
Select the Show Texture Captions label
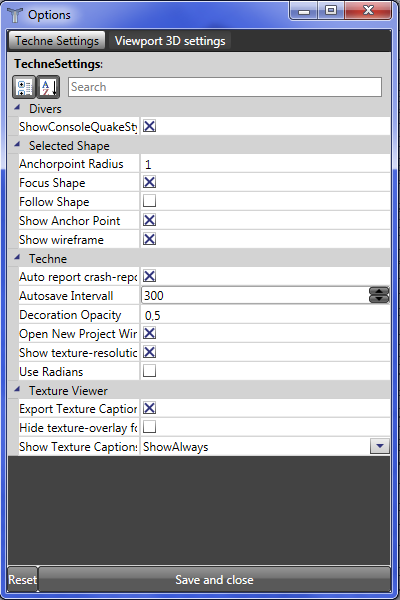tap(78, 447)
